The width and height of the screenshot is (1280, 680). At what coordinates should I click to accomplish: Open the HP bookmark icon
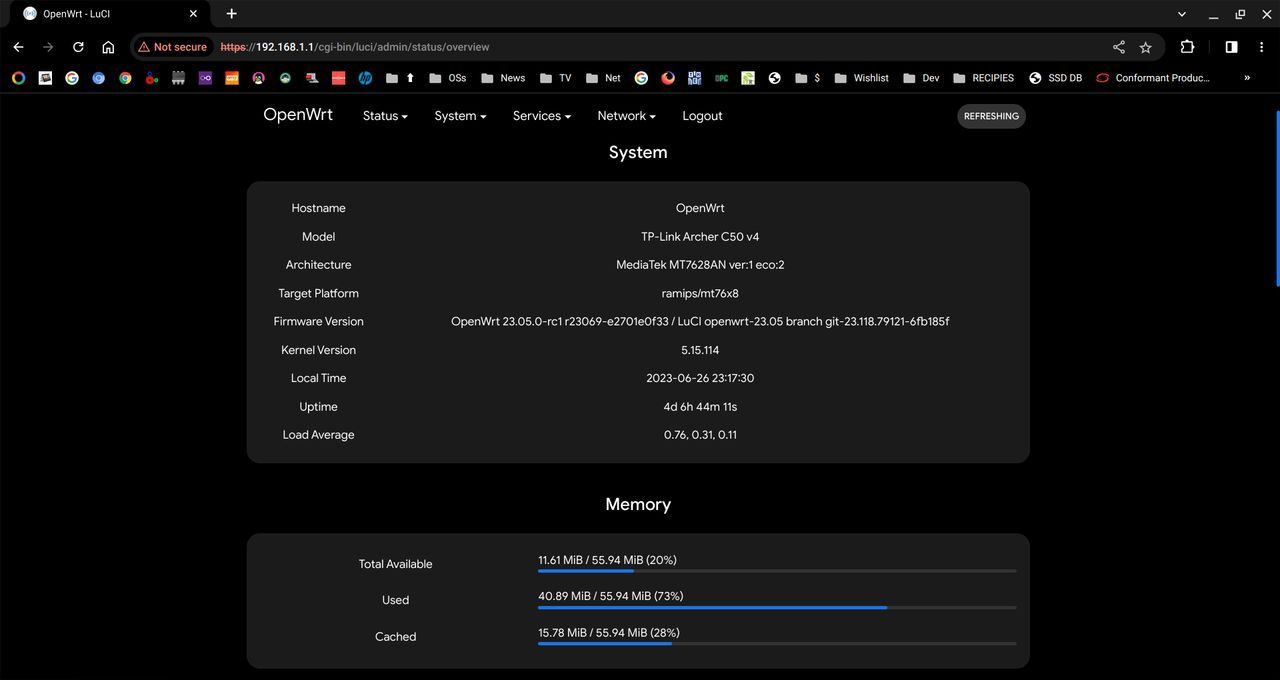point(365,78)
